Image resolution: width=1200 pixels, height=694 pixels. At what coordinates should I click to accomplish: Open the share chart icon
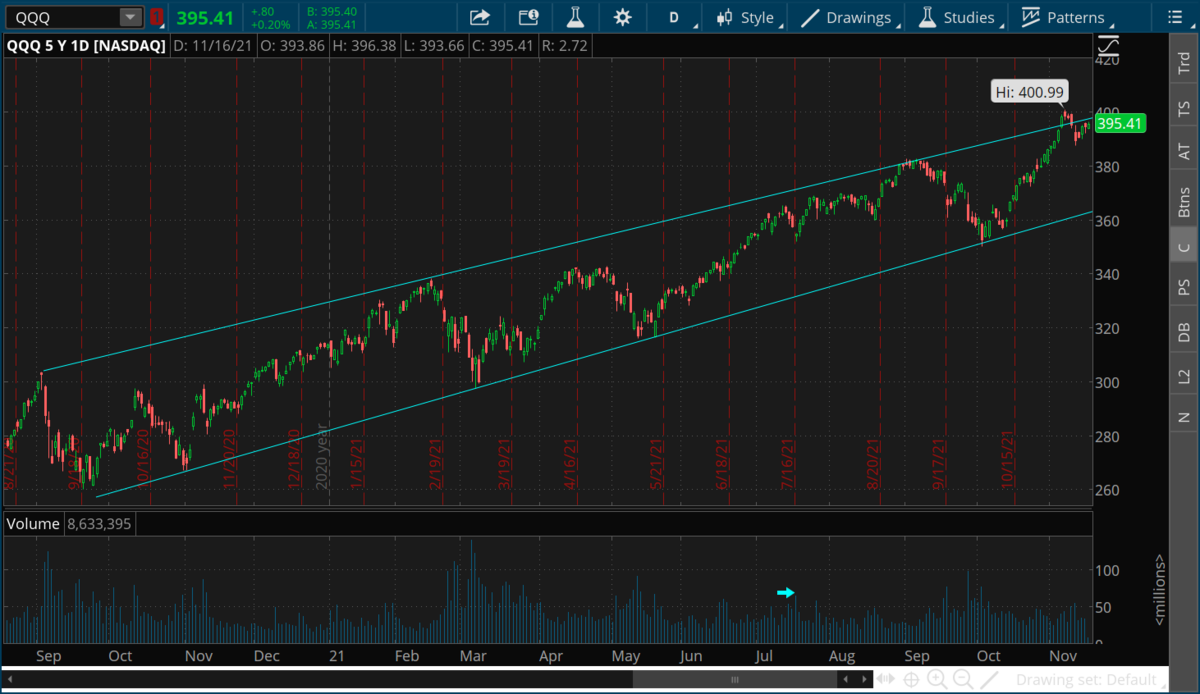[x=480, y=17]
